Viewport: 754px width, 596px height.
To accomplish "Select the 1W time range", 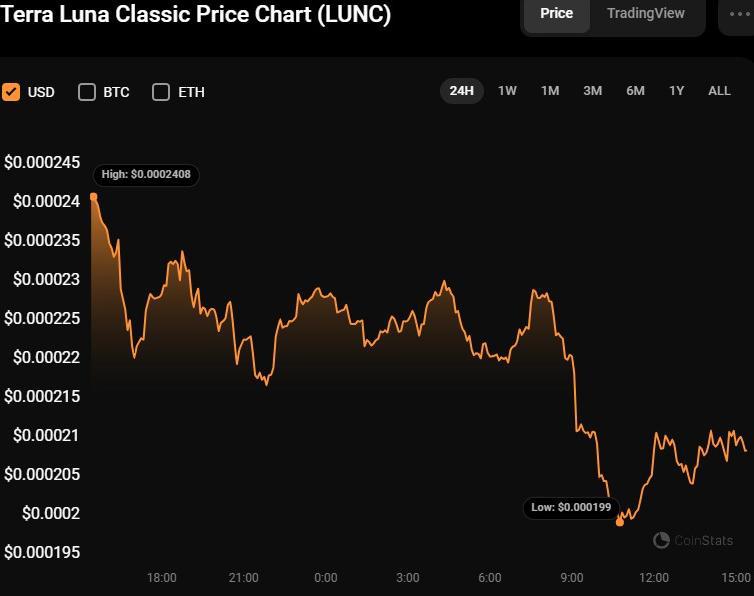I will (x=507, y=91).
